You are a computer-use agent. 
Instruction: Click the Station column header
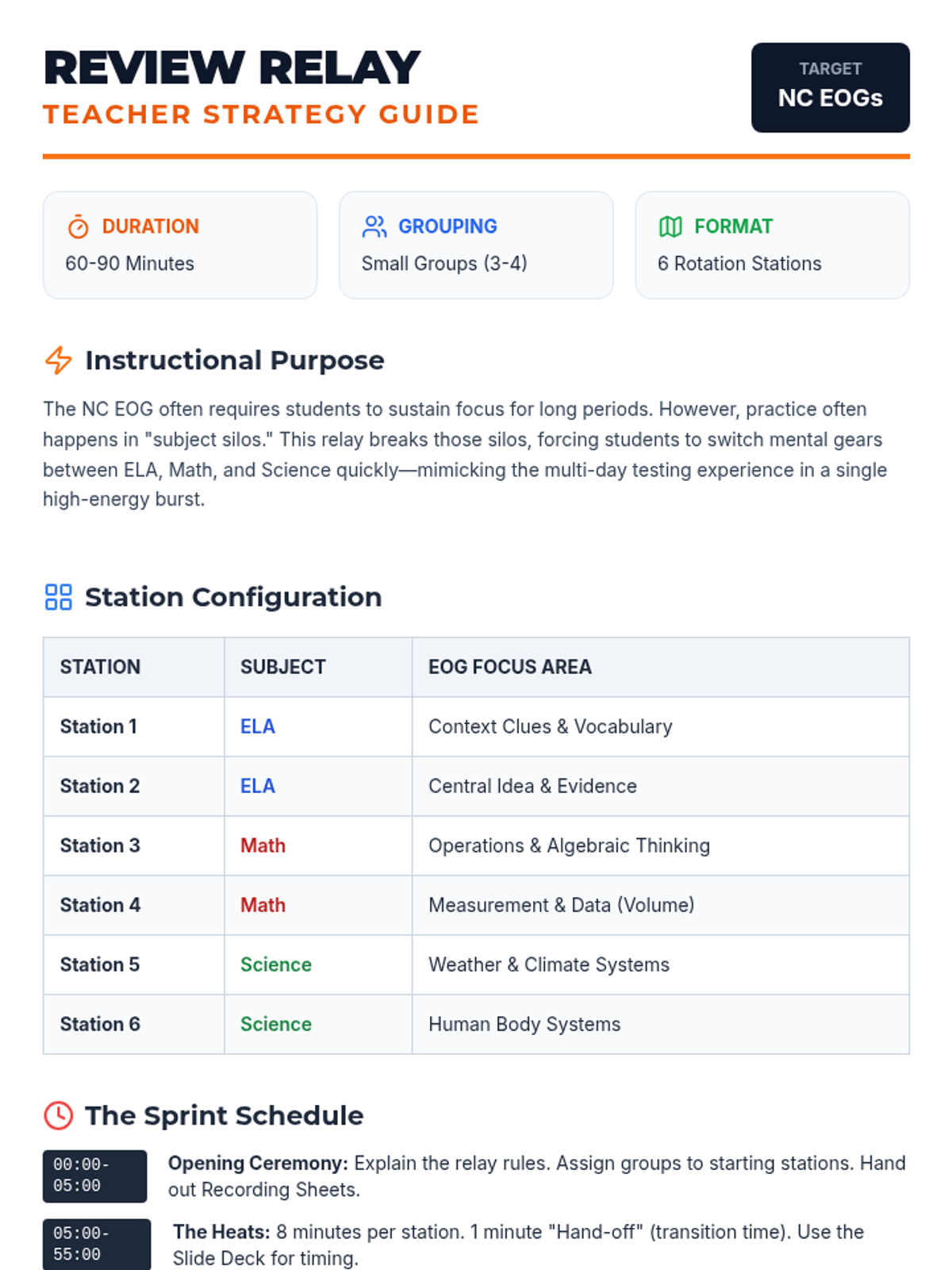[101, 667]
